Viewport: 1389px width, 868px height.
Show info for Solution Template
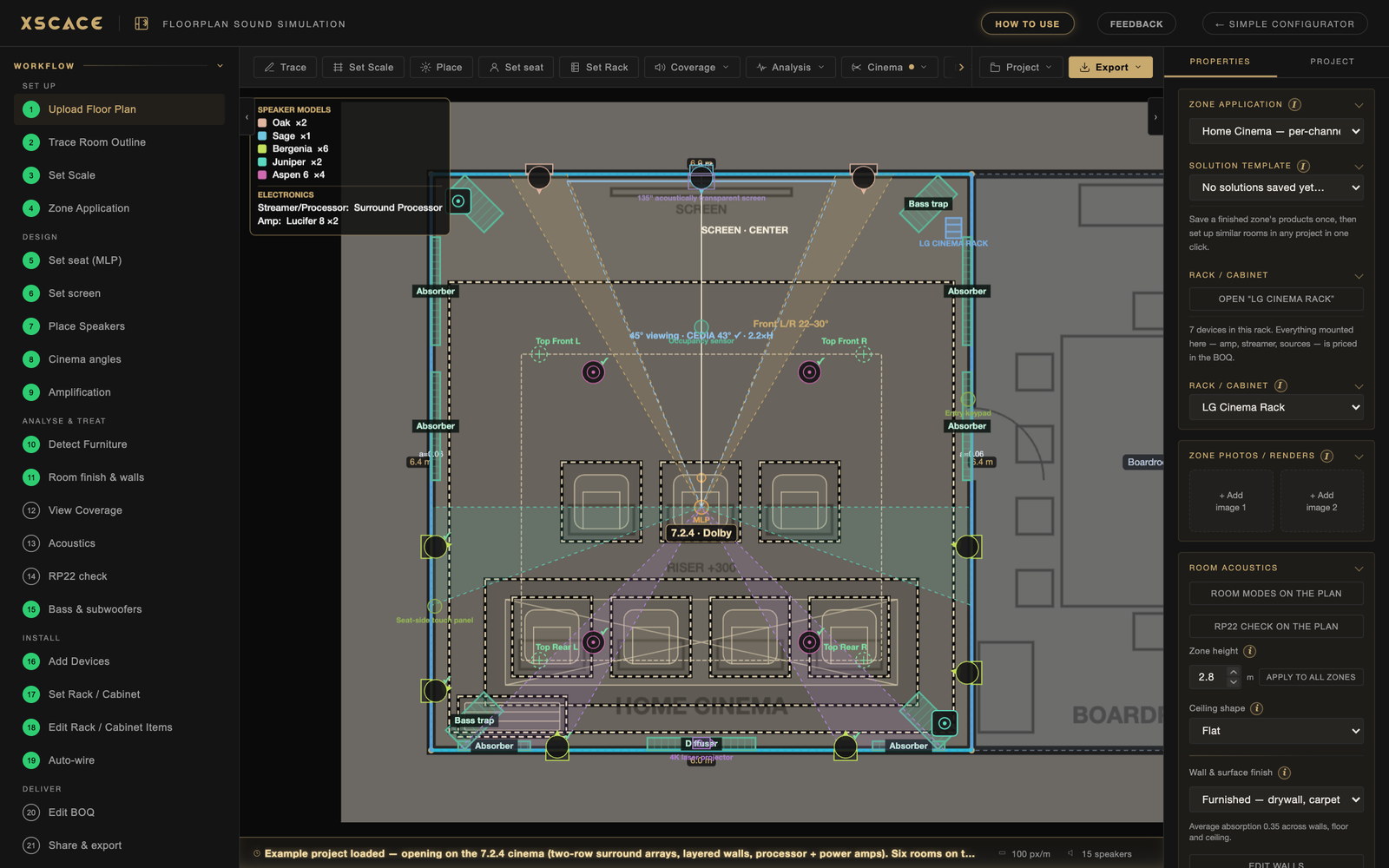tap(1303, 166)
